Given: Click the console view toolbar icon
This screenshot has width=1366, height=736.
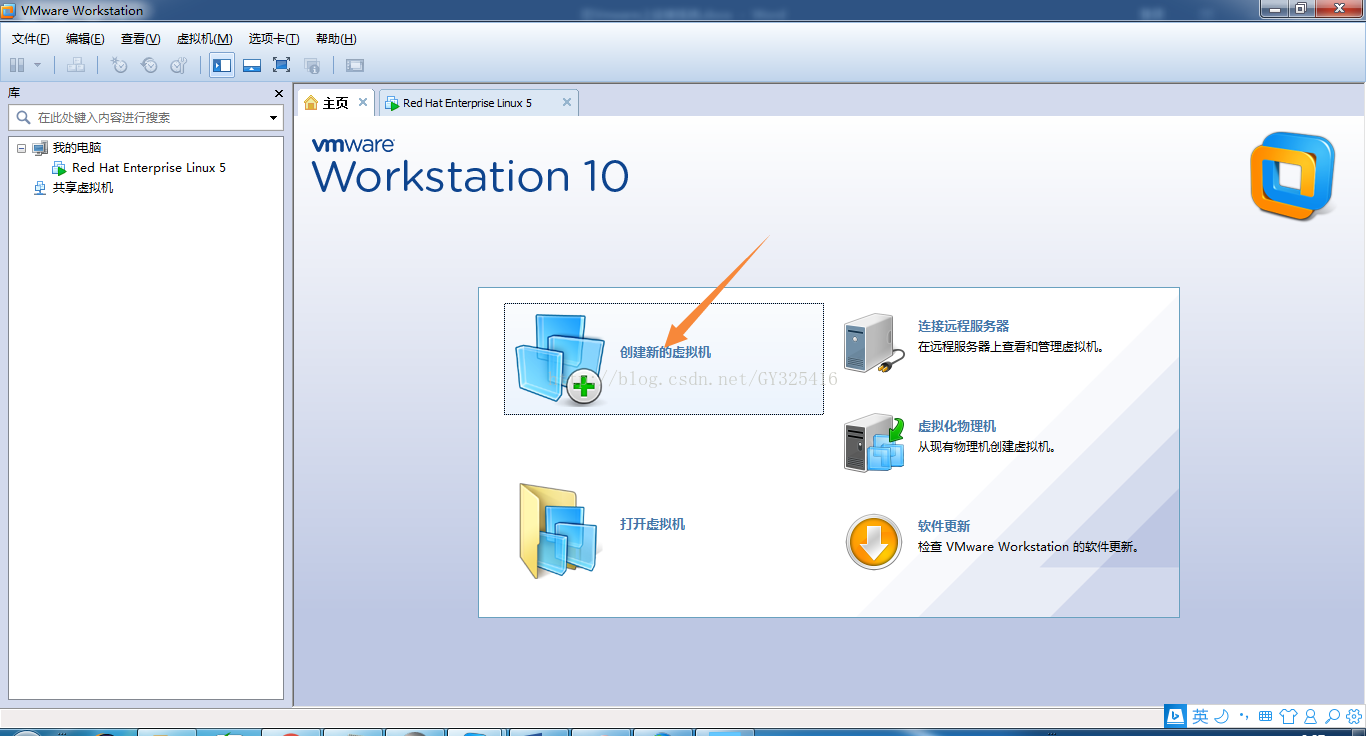Looking at the screenshot, I should pyautogui.click(x=355, y=65).
